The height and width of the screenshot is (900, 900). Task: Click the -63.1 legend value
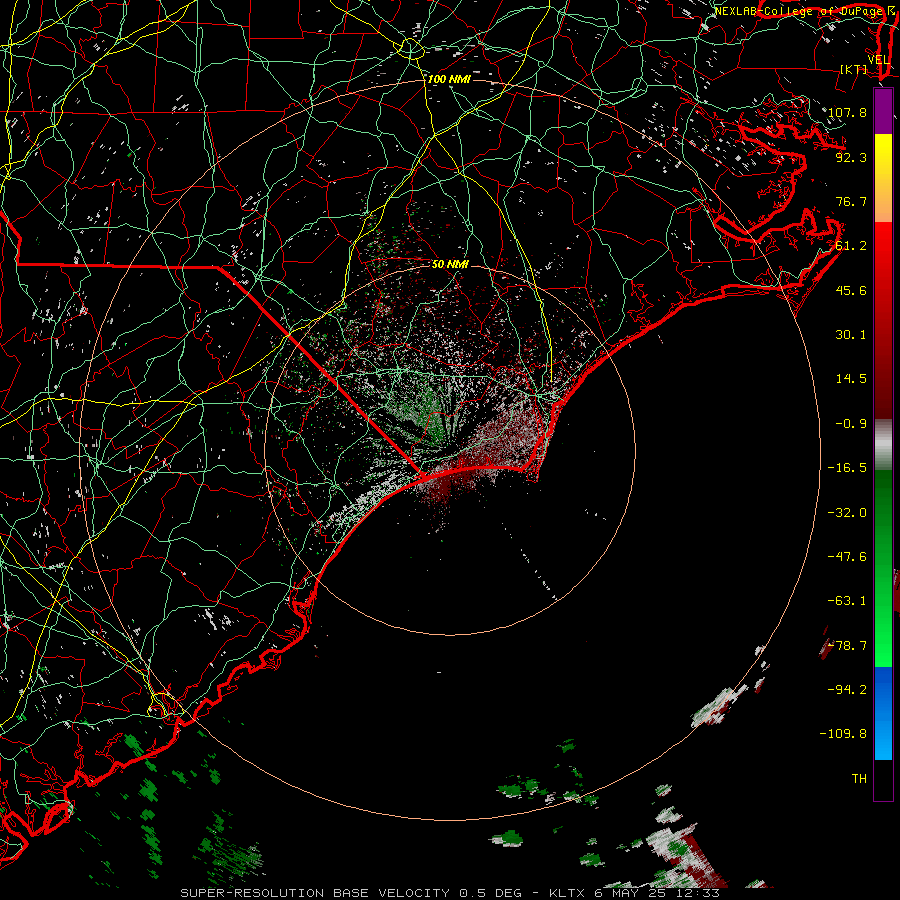tap(847, 601)
